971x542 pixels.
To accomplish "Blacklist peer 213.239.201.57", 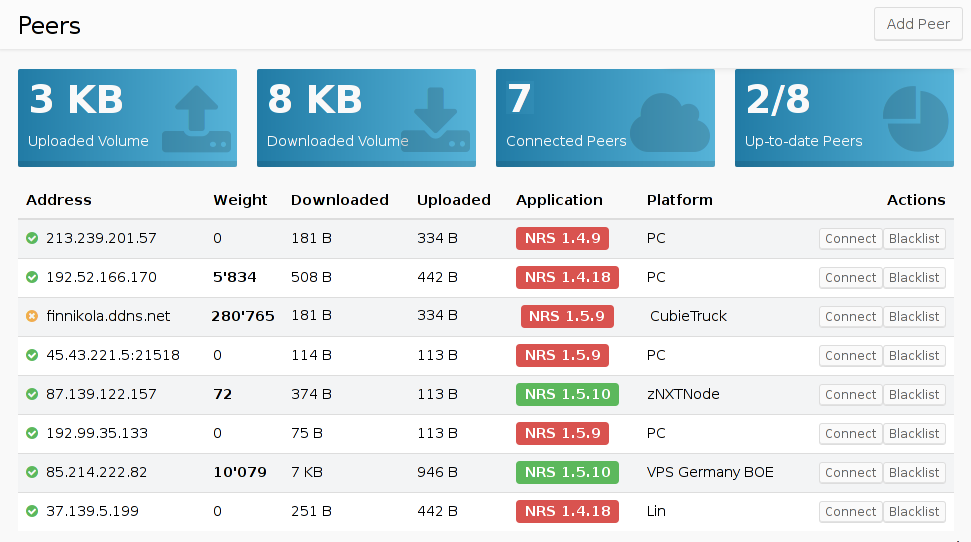I will [914, 238].
